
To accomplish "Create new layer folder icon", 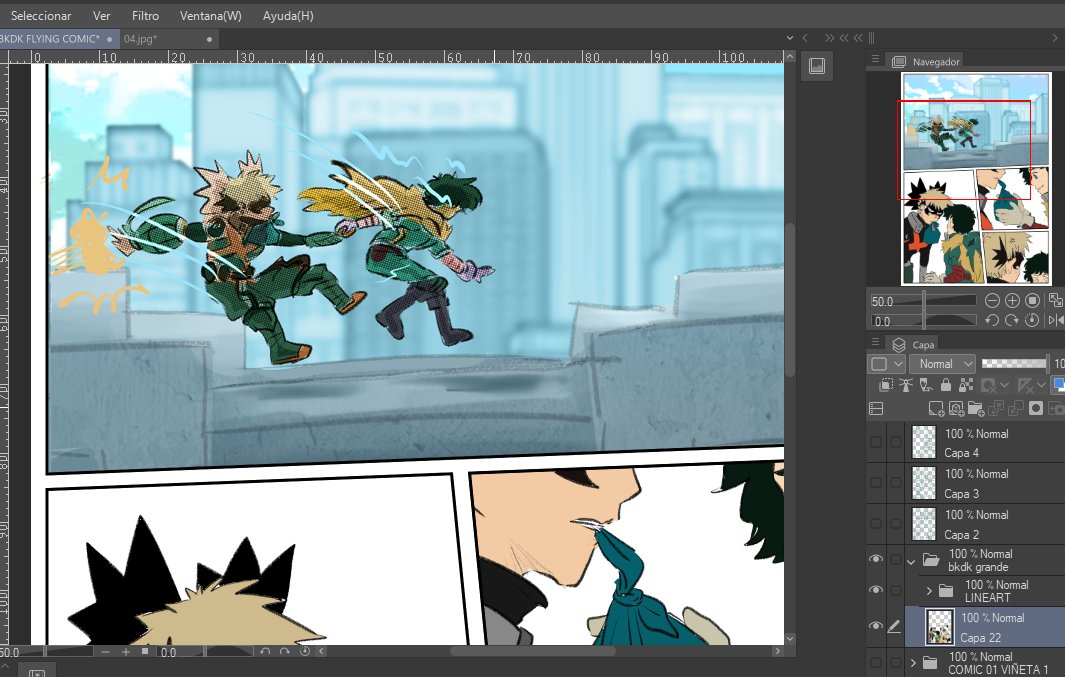I will [976, 408].
